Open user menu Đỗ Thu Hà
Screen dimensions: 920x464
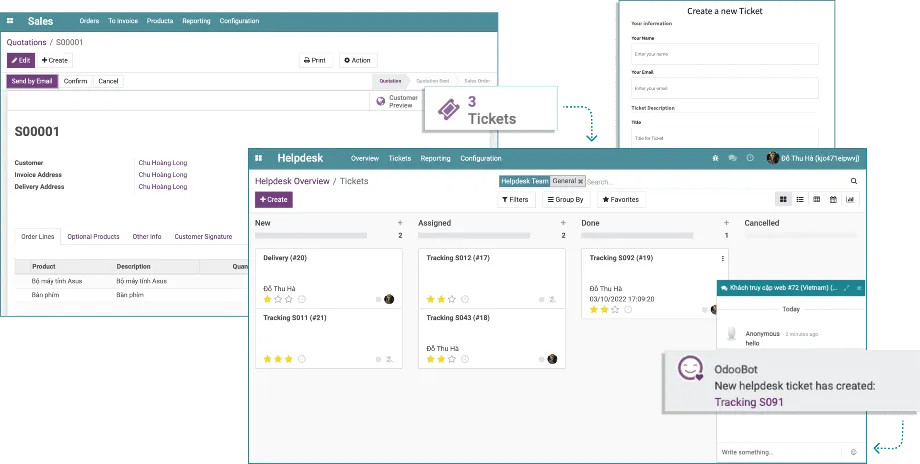[813, 158]
